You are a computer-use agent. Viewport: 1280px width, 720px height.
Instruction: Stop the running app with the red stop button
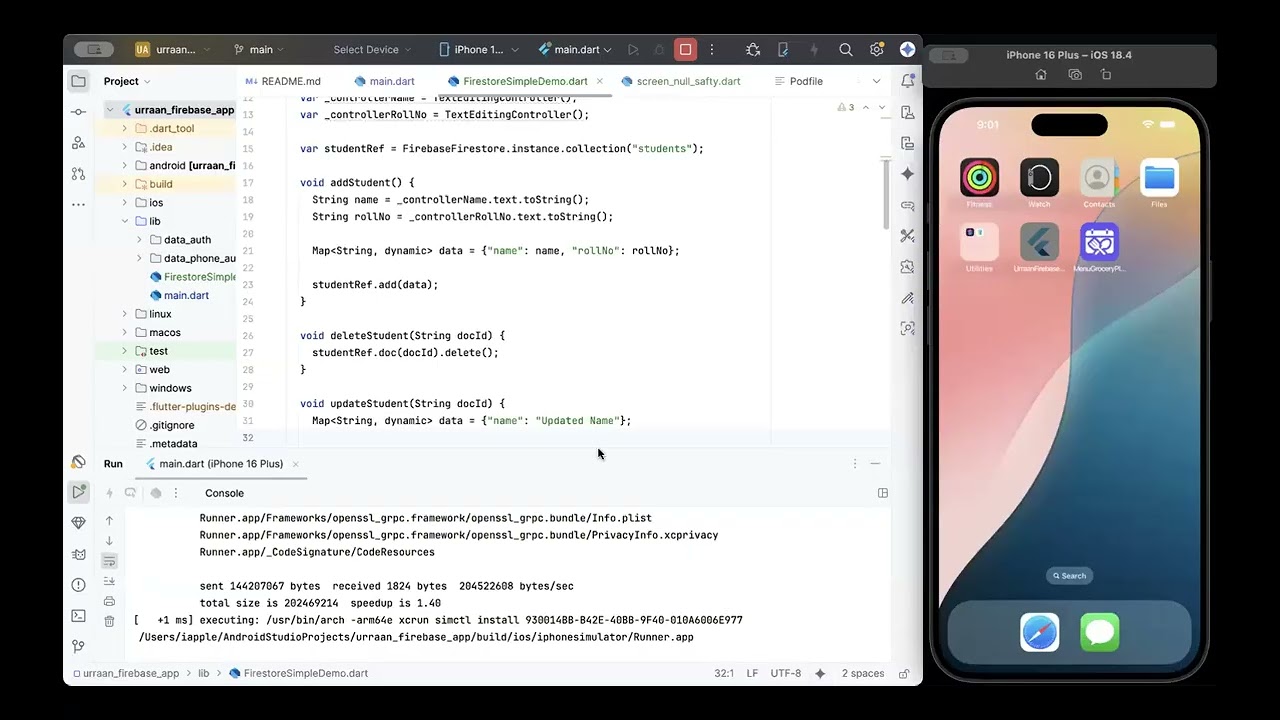(685, 49)
